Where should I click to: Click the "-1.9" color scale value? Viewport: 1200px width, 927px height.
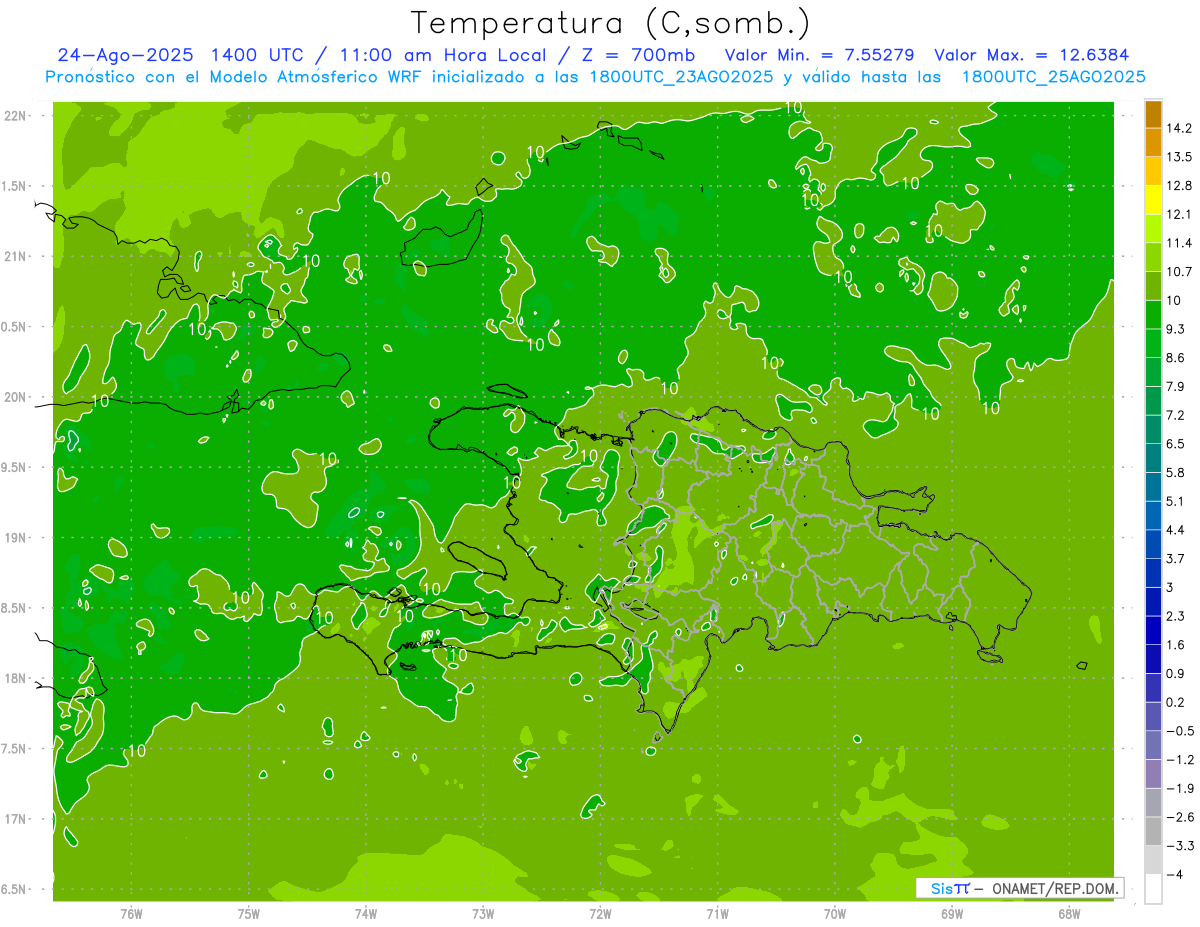[1179, 788]
